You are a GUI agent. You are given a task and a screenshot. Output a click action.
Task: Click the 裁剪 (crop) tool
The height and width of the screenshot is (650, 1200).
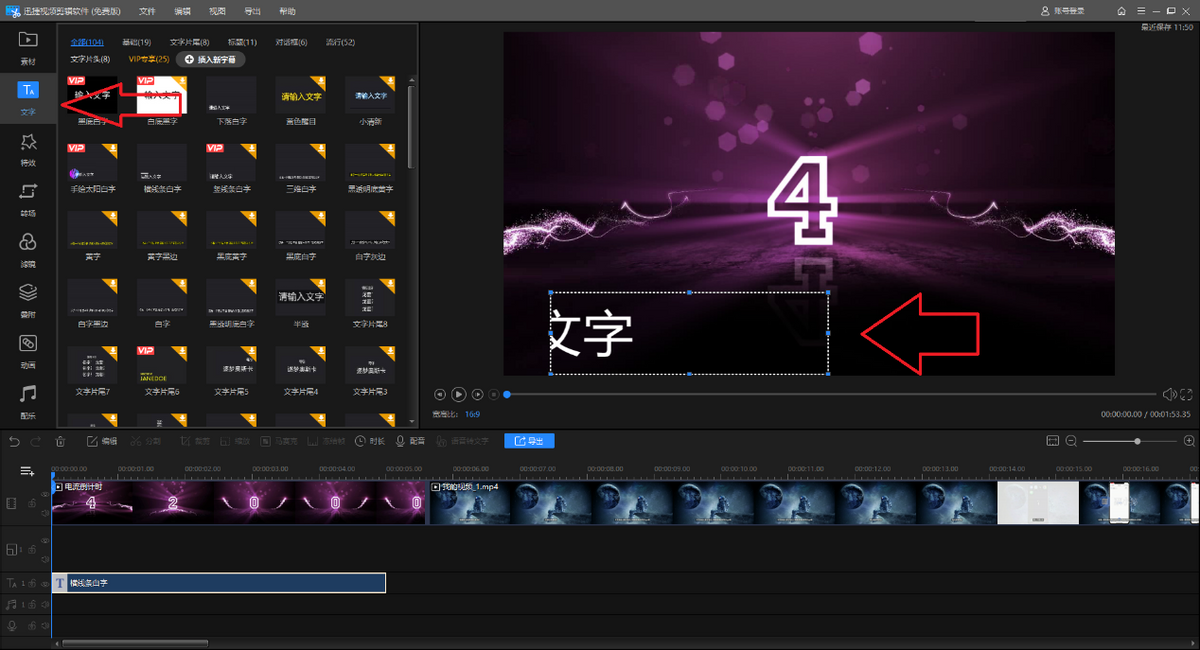pyautogui.click(x=195, y=441)
